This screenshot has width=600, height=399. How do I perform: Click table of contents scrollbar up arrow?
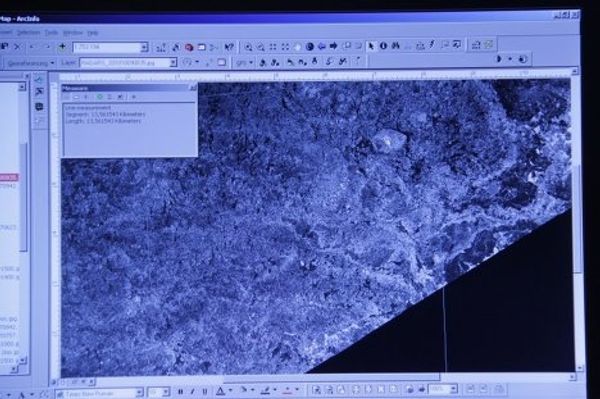tap(22, 87)
